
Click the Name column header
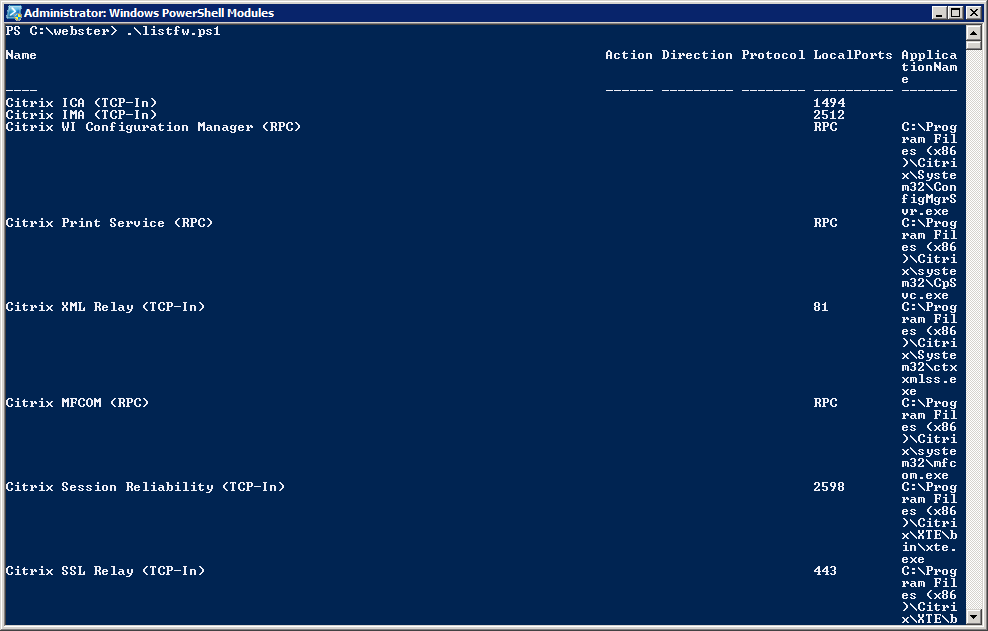point(21,55)
